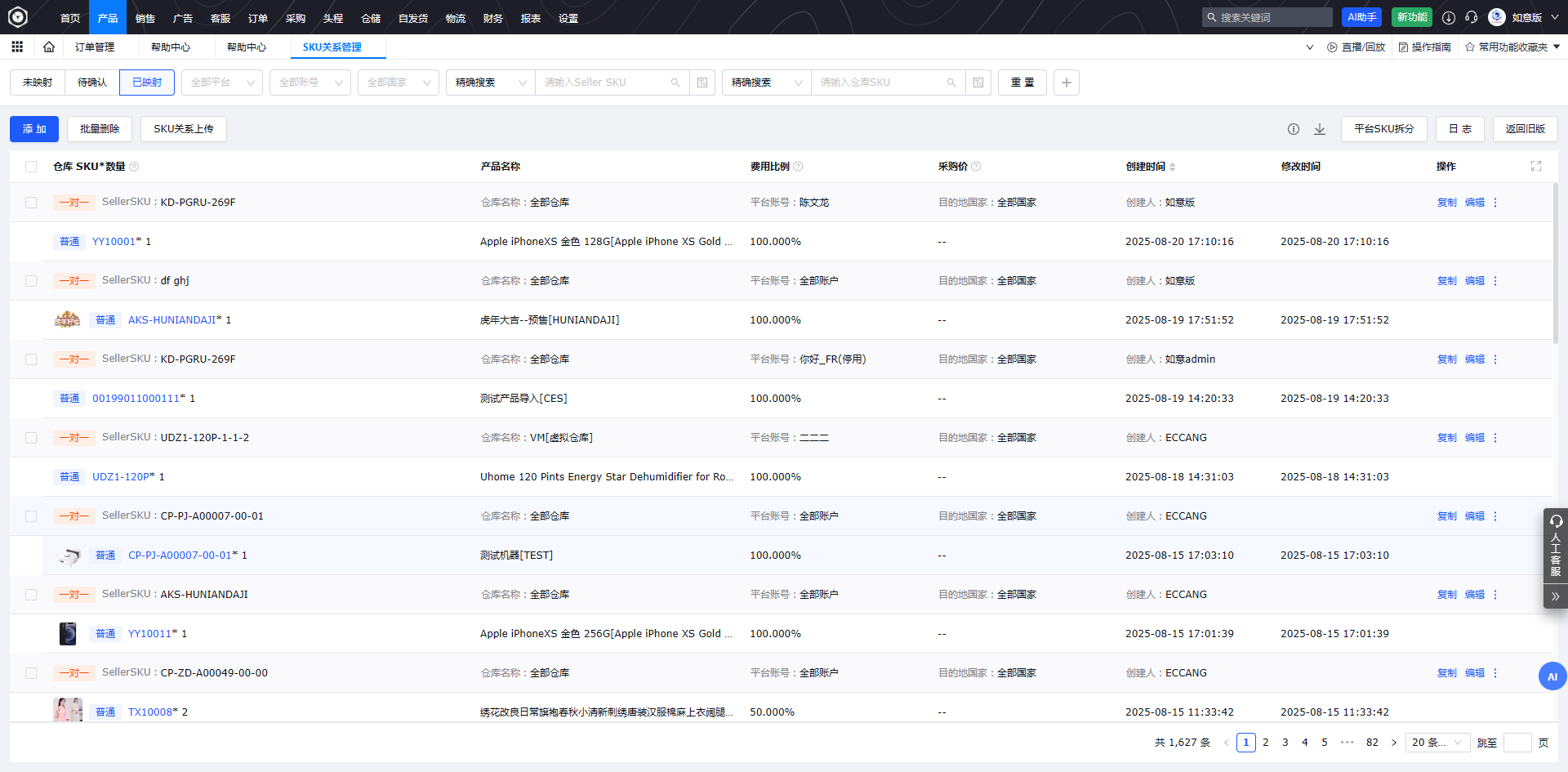1568x772 pixels.
Task: Open the apps grid menu icon
Action: coord(17,47)
